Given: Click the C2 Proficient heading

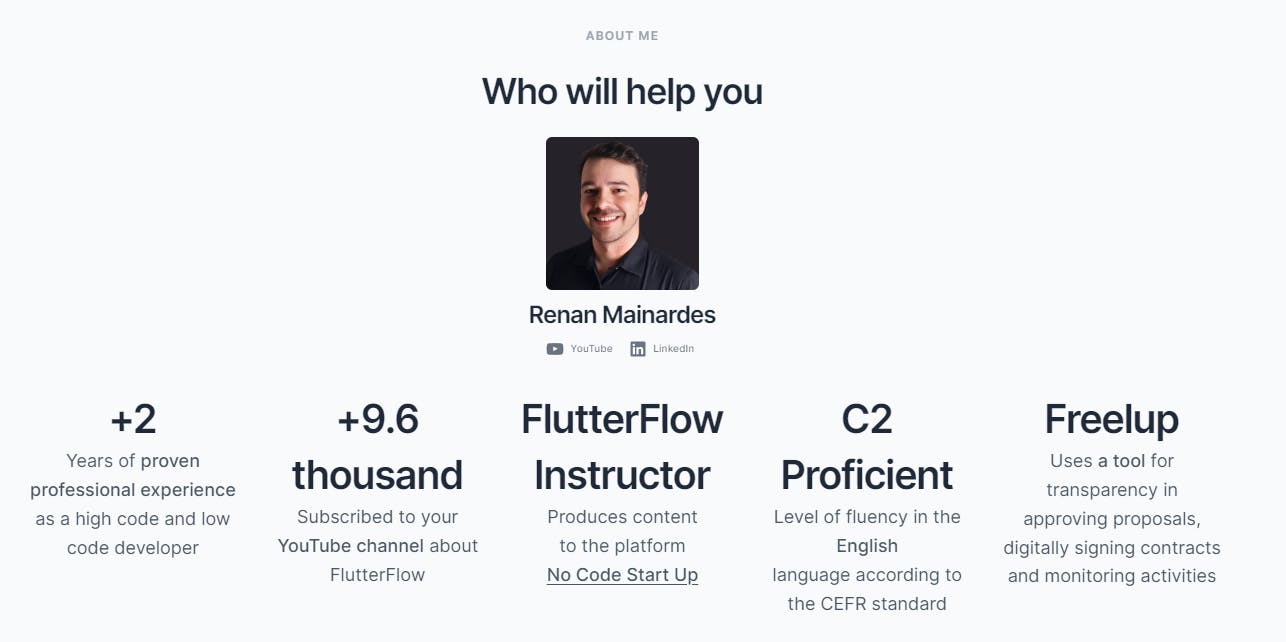Looking at the screenshot, I should (867, 447).
